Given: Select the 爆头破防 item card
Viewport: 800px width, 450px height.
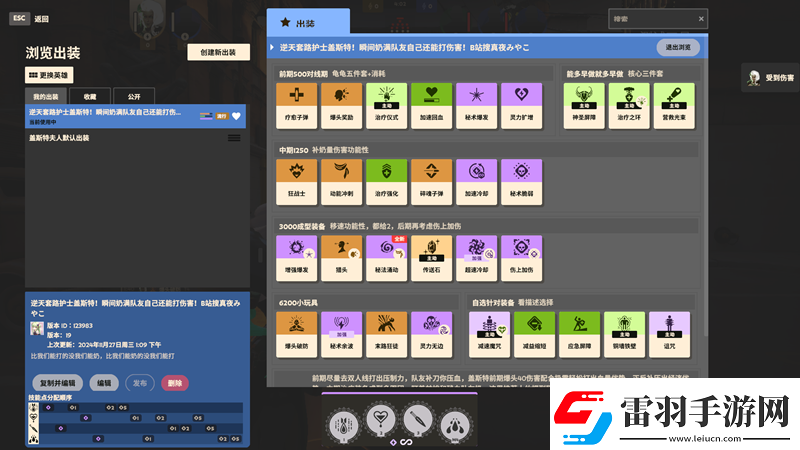Looking at the screenshot, I should point(296,335).
